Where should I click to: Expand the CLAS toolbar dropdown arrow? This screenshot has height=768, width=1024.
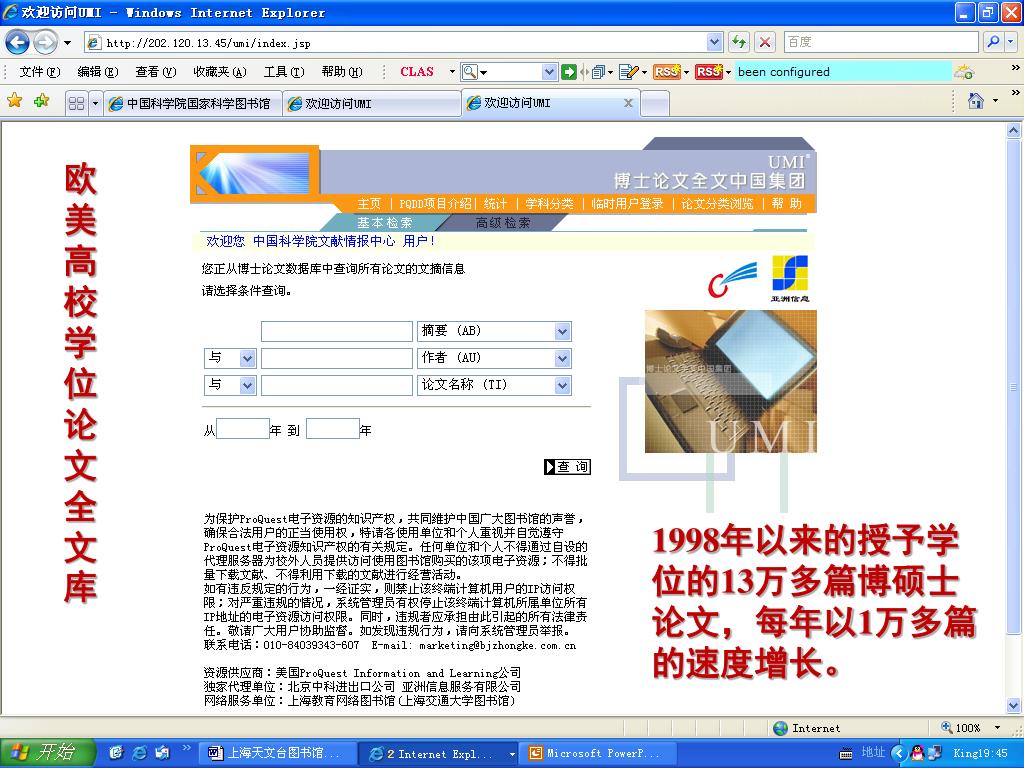click(451, 72)
